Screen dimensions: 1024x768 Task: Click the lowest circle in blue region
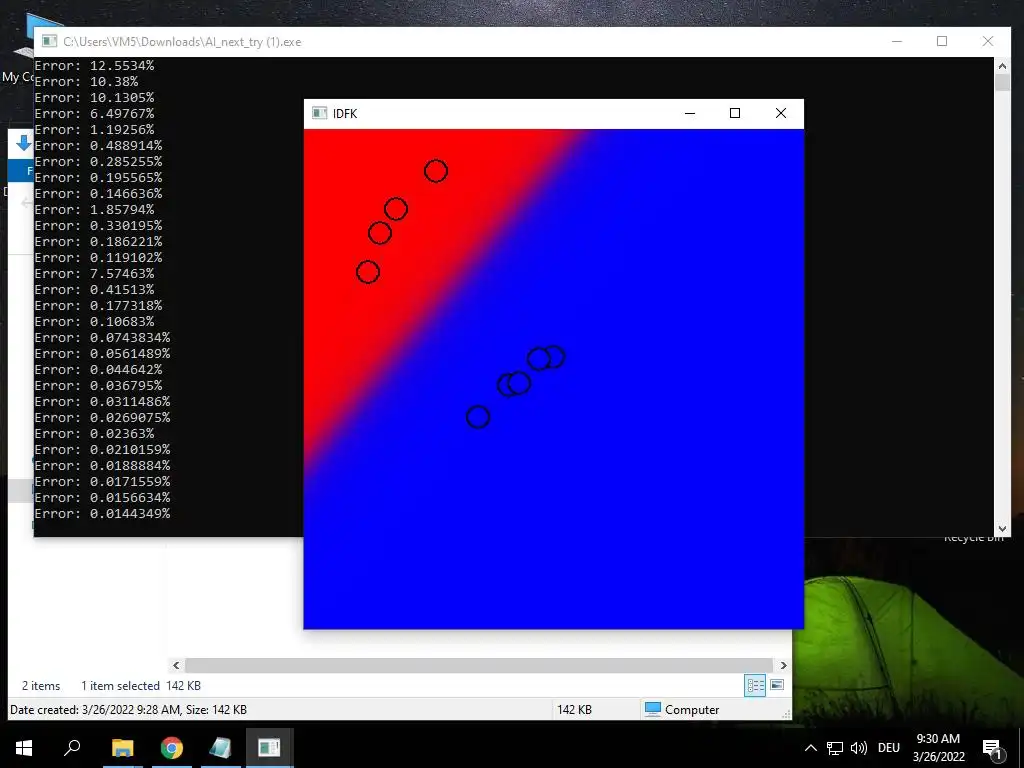pyautogui.click(x=478, y=417)
